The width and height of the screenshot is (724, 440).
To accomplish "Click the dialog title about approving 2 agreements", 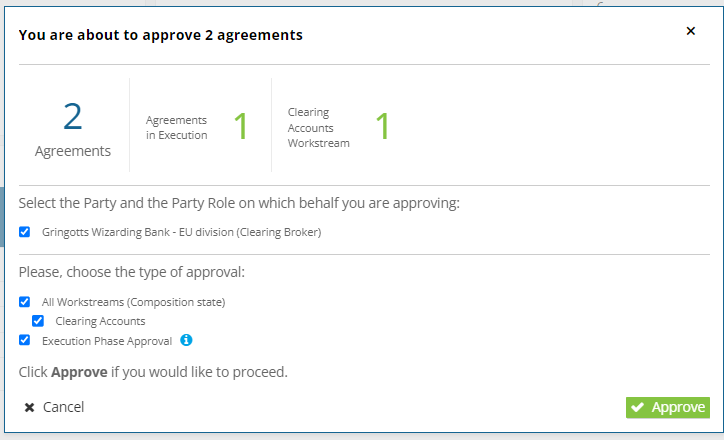I will pyautogui.click(x=161, y=35).
